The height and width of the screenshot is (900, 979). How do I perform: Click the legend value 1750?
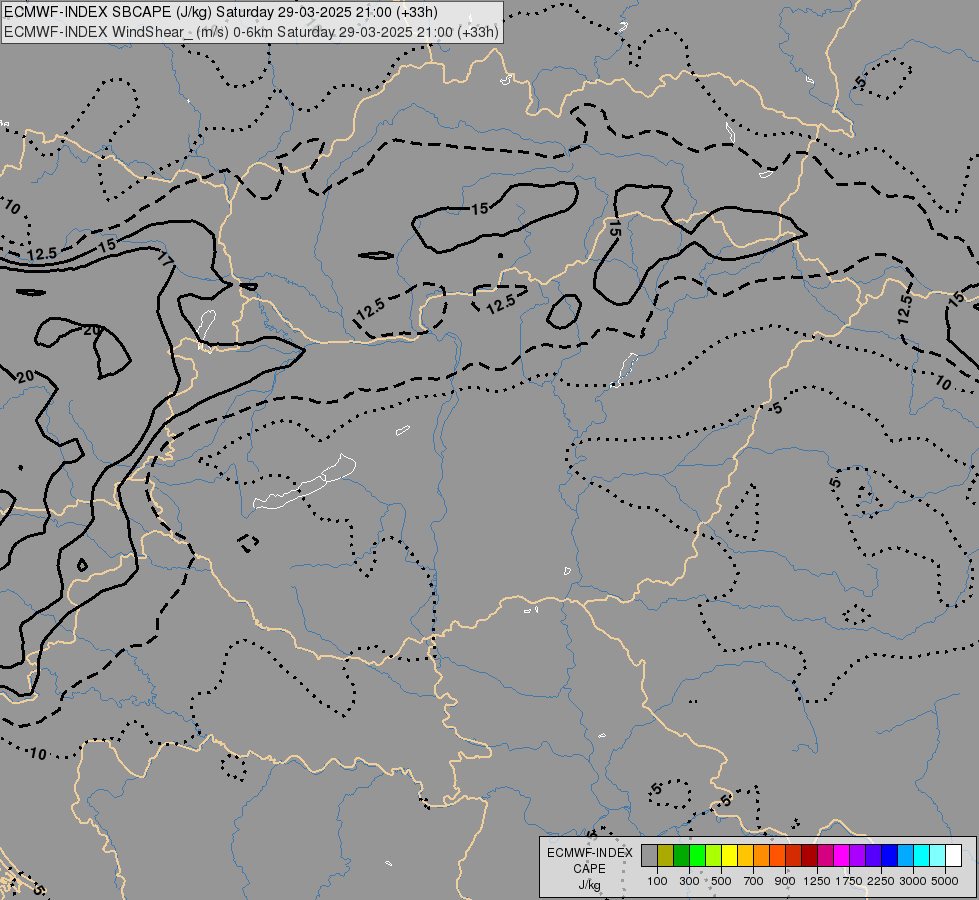[x=849, y=881]
